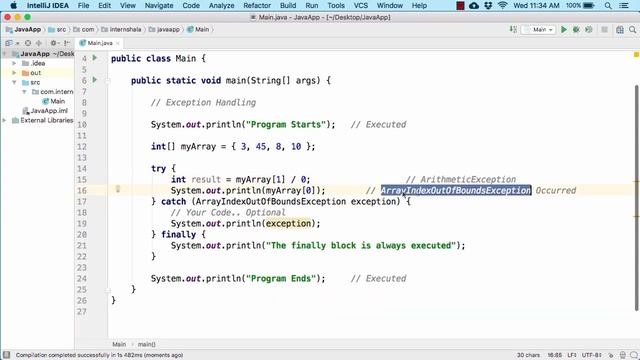This screenshot has height=360, width=640.
Task: Open macOS Notification Center icon
Action: click(x=624, y=6)
